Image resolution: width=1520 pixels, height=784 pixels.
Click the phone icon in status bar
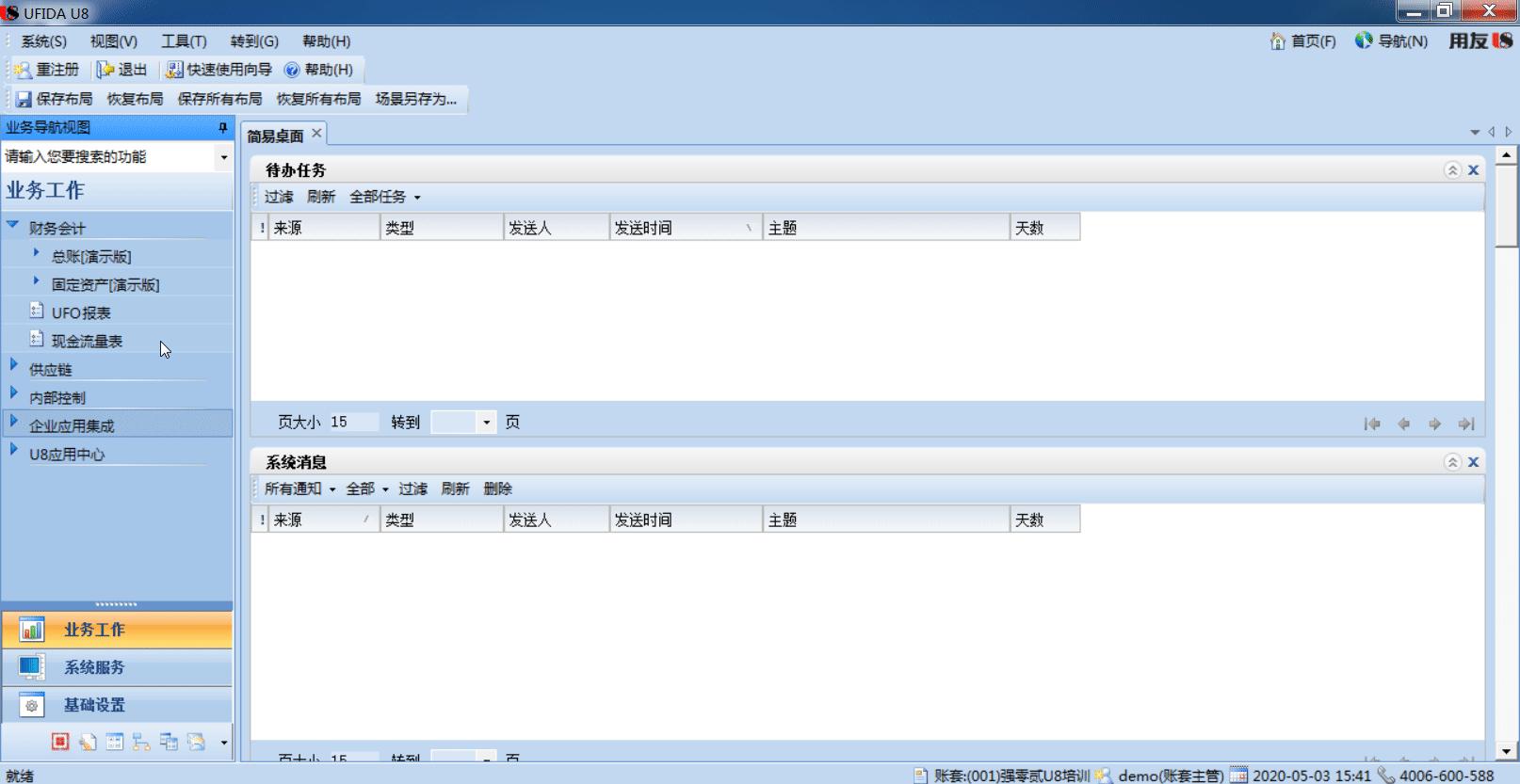tap(1386, 776)
